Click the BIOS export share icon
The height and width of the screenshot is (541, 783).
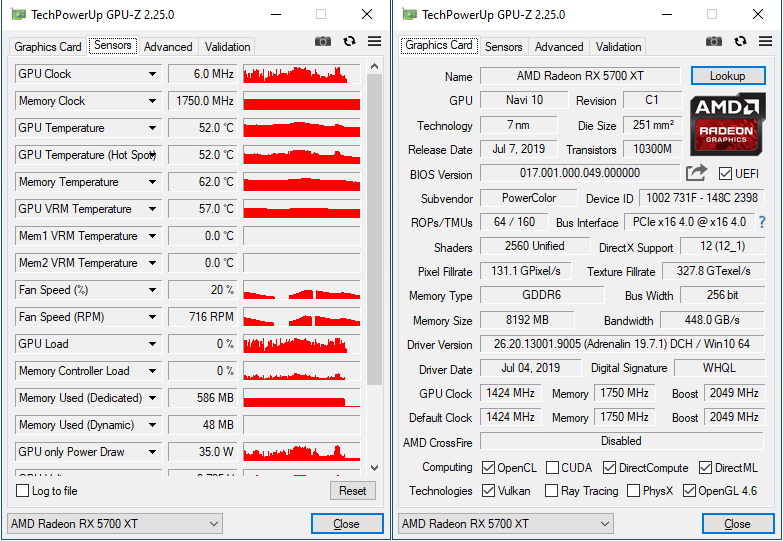point(696,173)
